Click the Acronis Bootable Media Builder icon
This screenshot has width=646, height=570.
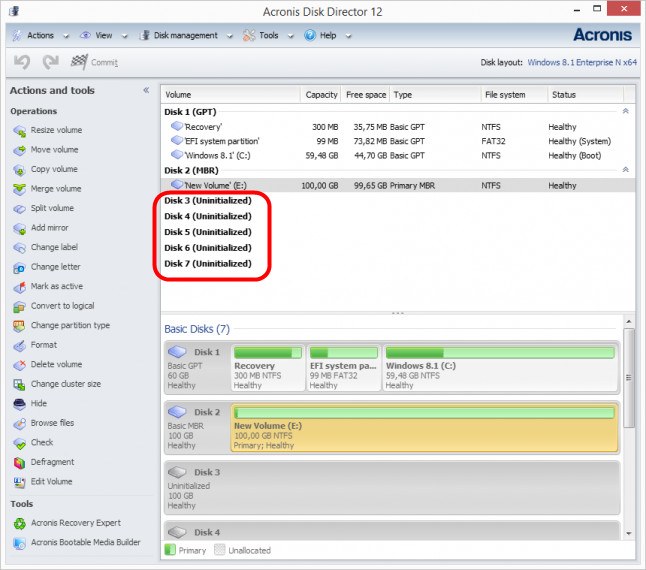(x=19, y=543)
